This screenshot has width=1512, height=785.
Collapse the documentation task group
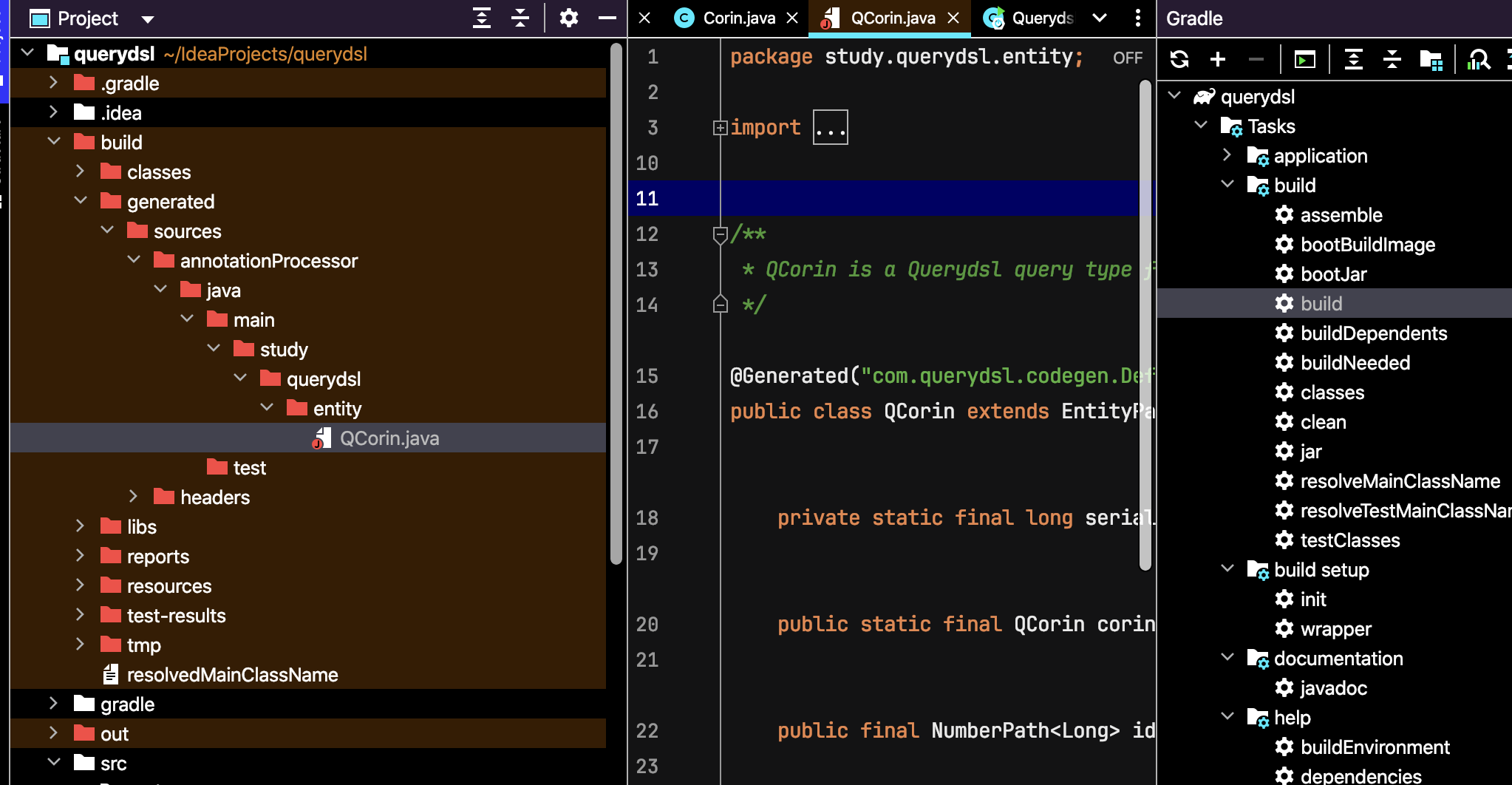1227,658
